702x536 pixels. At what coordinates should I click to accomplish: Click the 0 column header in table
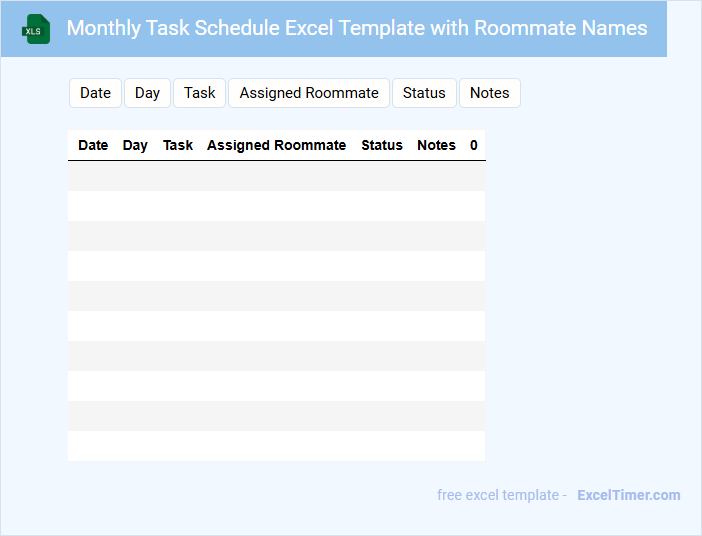click(473, 145)
